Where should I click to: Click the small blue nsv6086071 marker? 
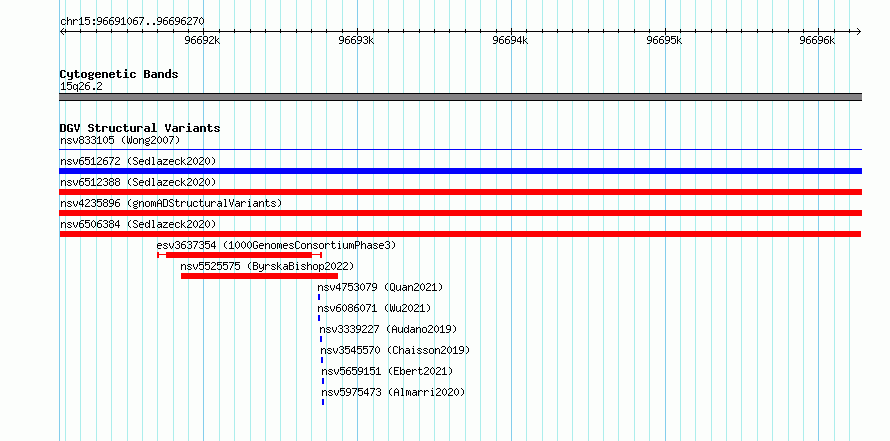pos(319,318)
